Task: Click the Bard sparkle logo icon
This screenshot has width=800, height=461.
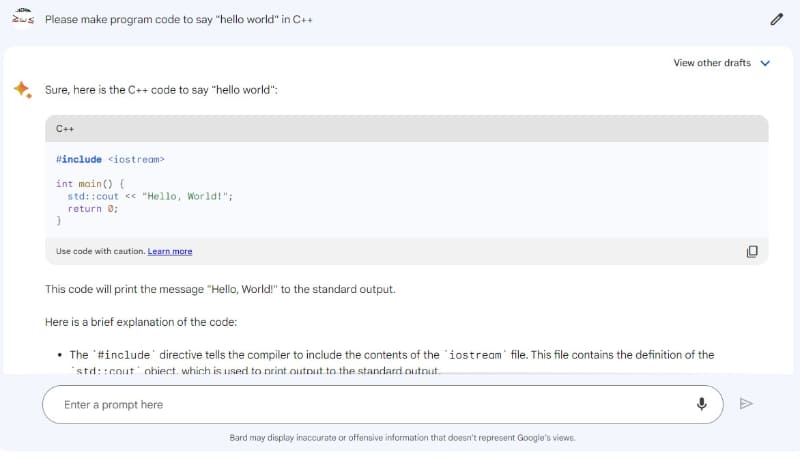Action: tap(22, 89)
